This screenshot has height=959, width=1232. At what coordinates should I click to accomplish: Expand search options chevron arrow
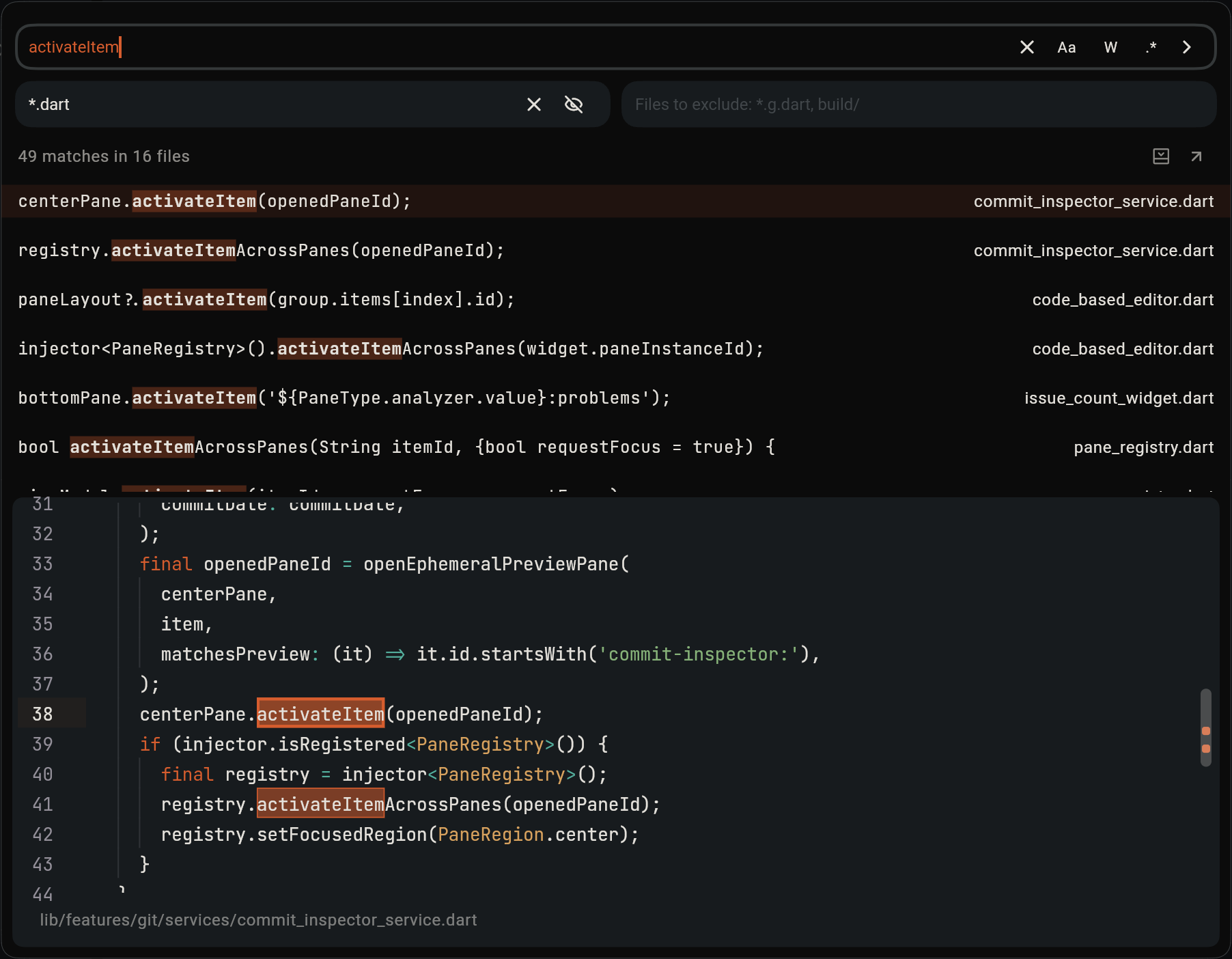[x=1187, y=47]
